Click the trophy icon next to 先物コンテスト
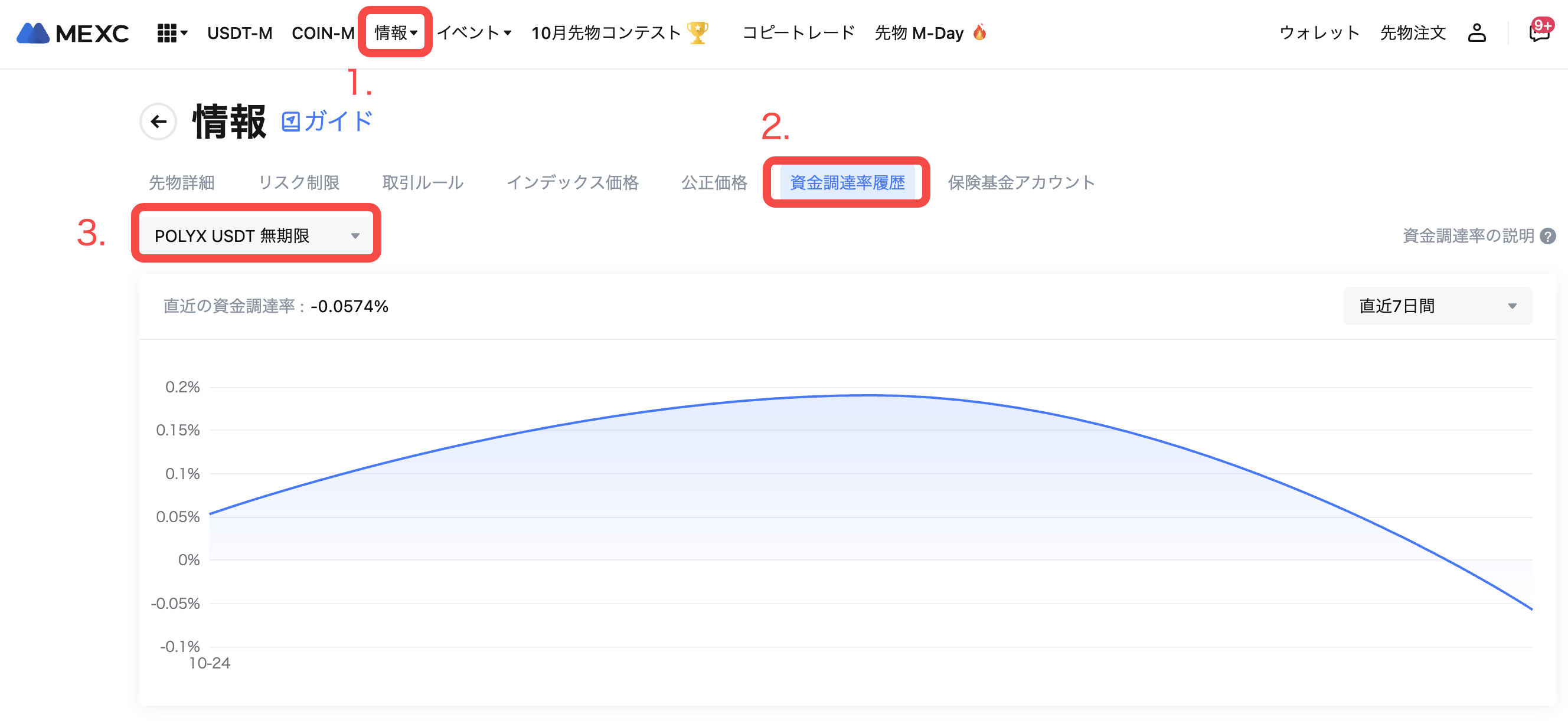This screenshot has width=1568, height=721. click(x=698, y=33)
